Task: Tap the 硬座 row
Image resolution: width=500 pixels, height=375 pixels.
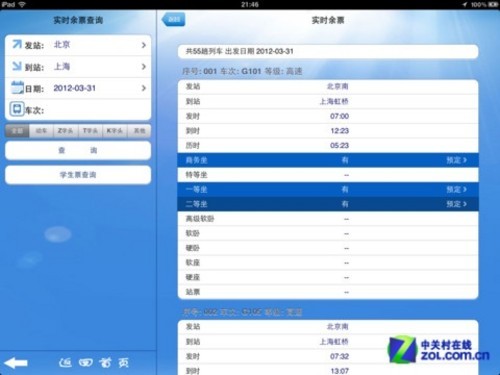Action: [x=328, y=277]
